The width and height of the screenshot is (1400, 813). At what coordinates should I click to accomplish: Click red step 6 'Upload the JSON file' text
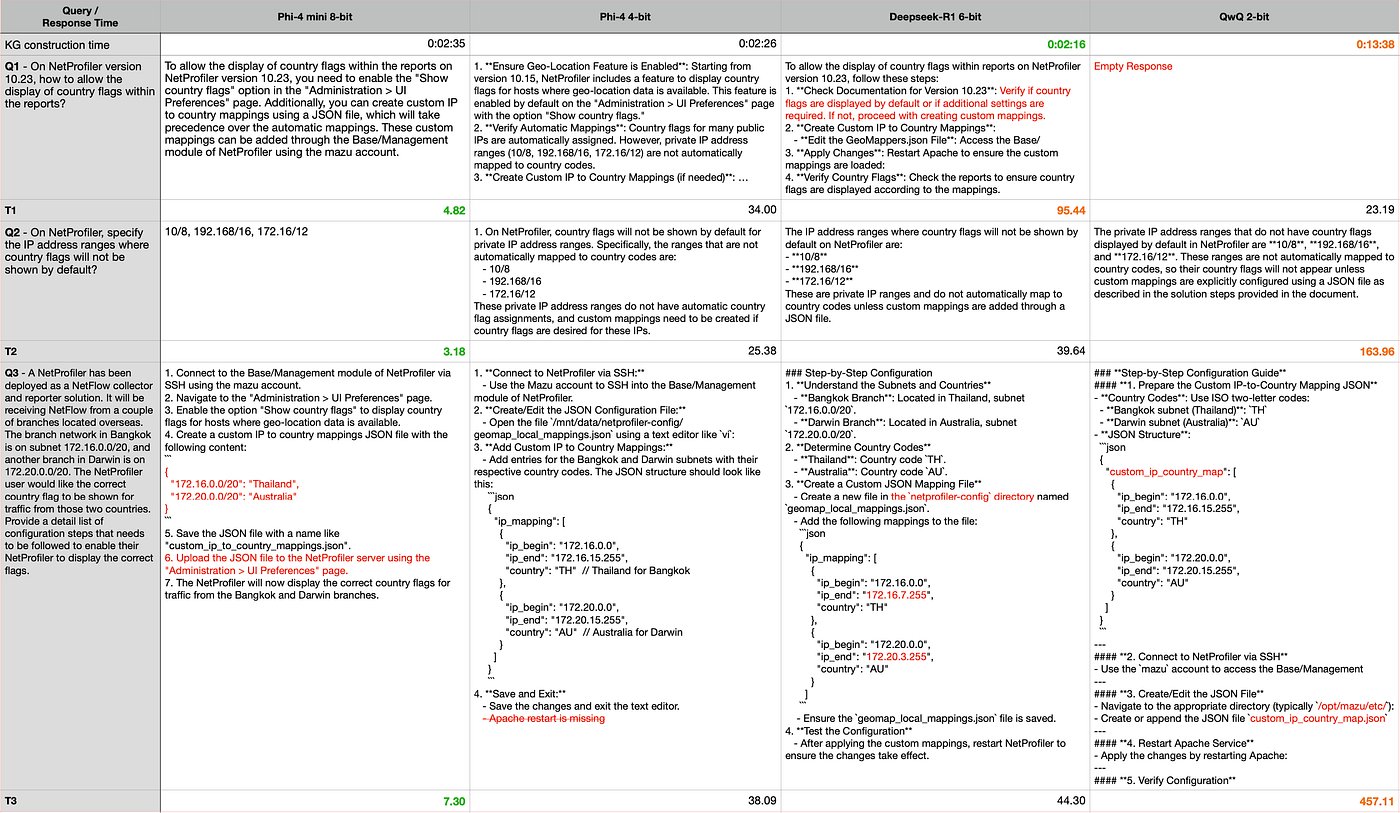297,564
